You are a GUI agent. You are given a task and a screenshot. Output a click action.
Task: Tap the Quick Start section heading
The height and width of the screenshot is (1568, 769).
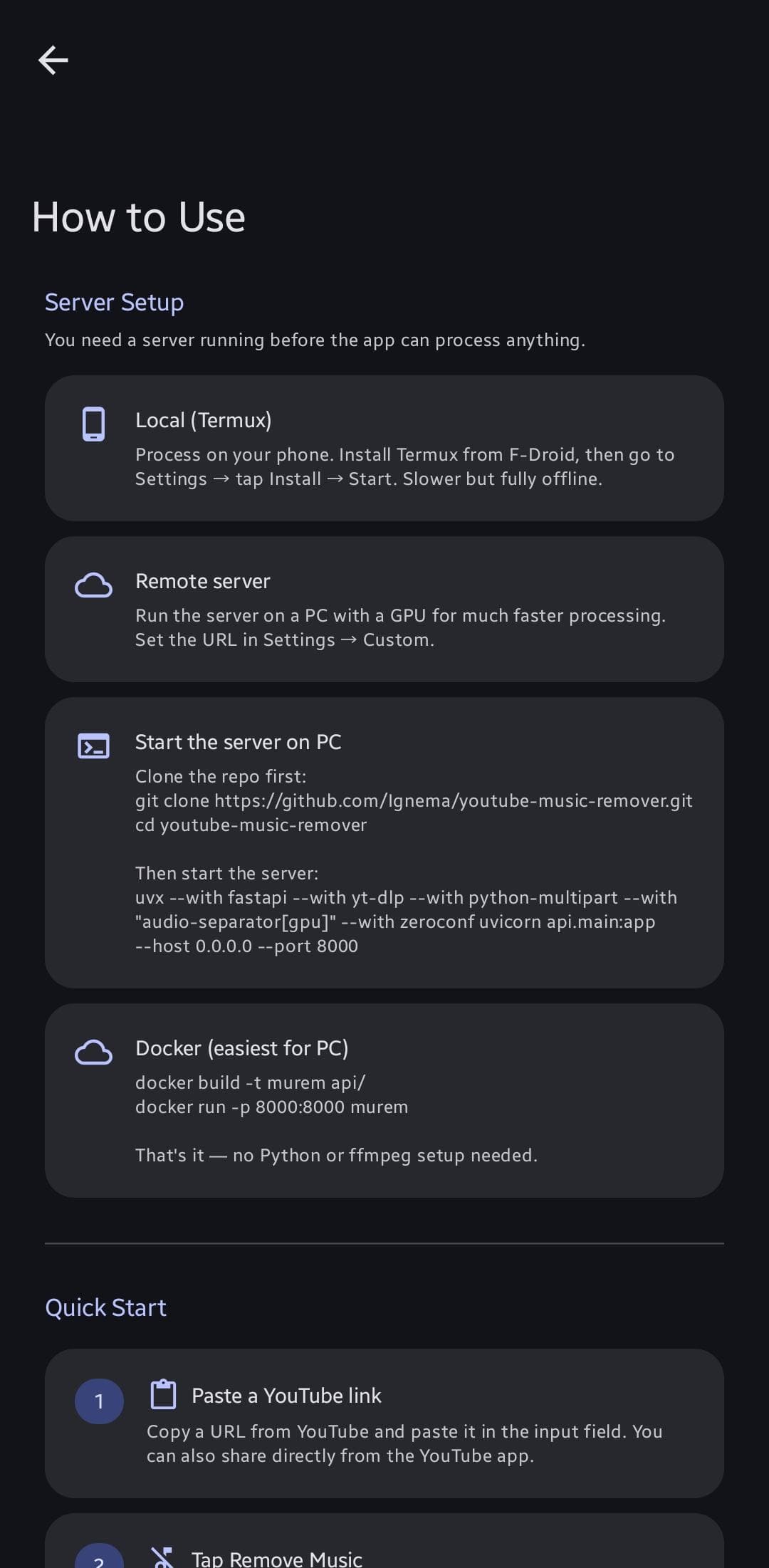[105, 1307]
